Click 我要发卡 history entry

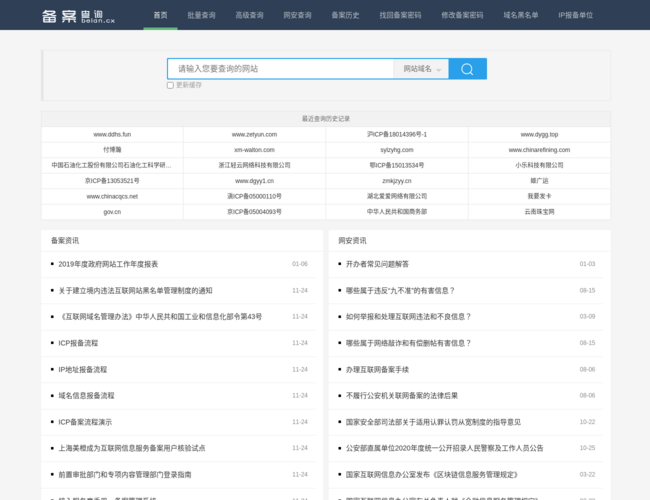(x=539, y=196)
